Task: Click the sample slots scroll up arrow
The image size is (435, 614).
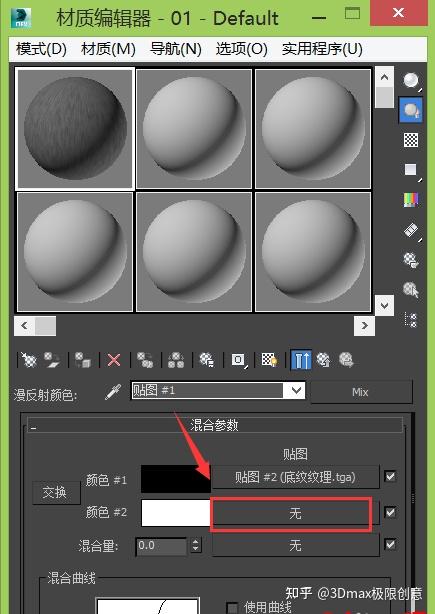Action: tap(384, 77)
